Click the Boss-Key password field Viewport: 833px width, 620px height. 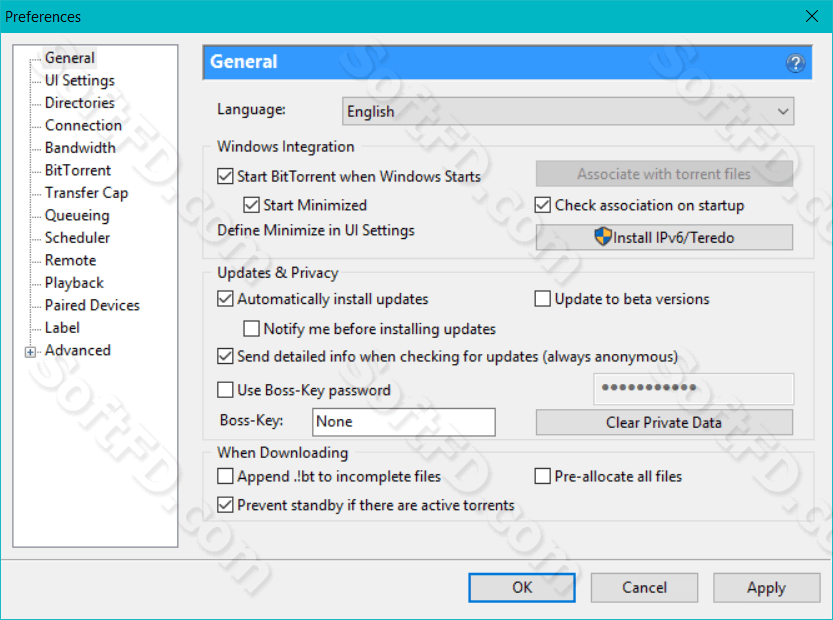[x=693, y=388]
